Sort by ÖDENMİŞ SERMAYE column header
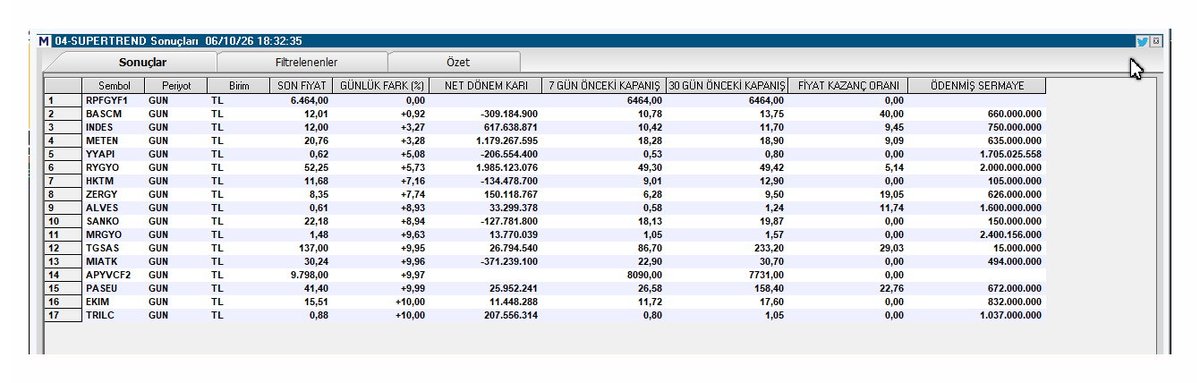Screen dimensions: 1200x383 pyautogui.click(x=977, y=86)
